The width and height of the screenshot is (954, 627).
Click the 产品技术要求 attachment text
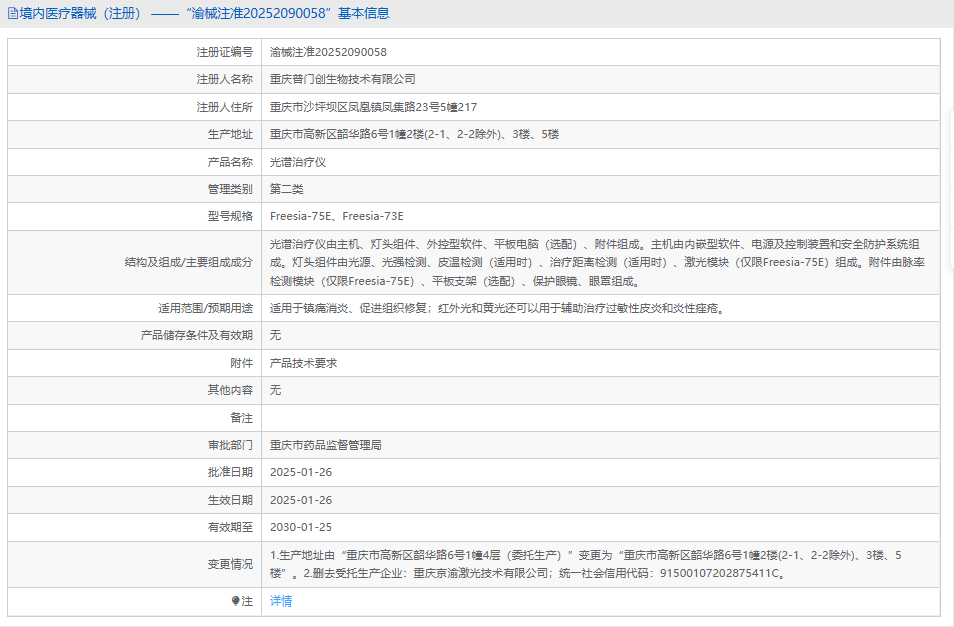pos(304,363)
